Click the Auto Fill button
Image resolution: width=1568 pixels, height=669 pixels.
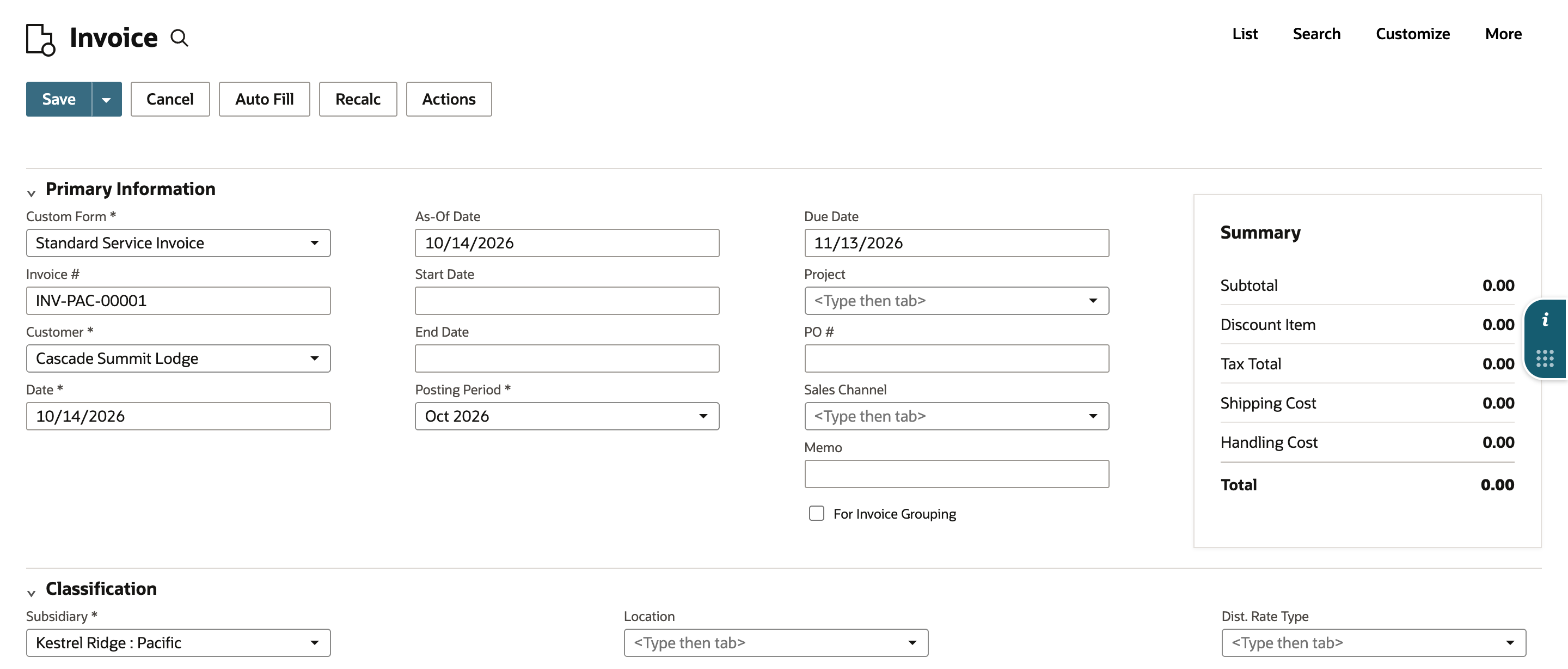point(264,99)
